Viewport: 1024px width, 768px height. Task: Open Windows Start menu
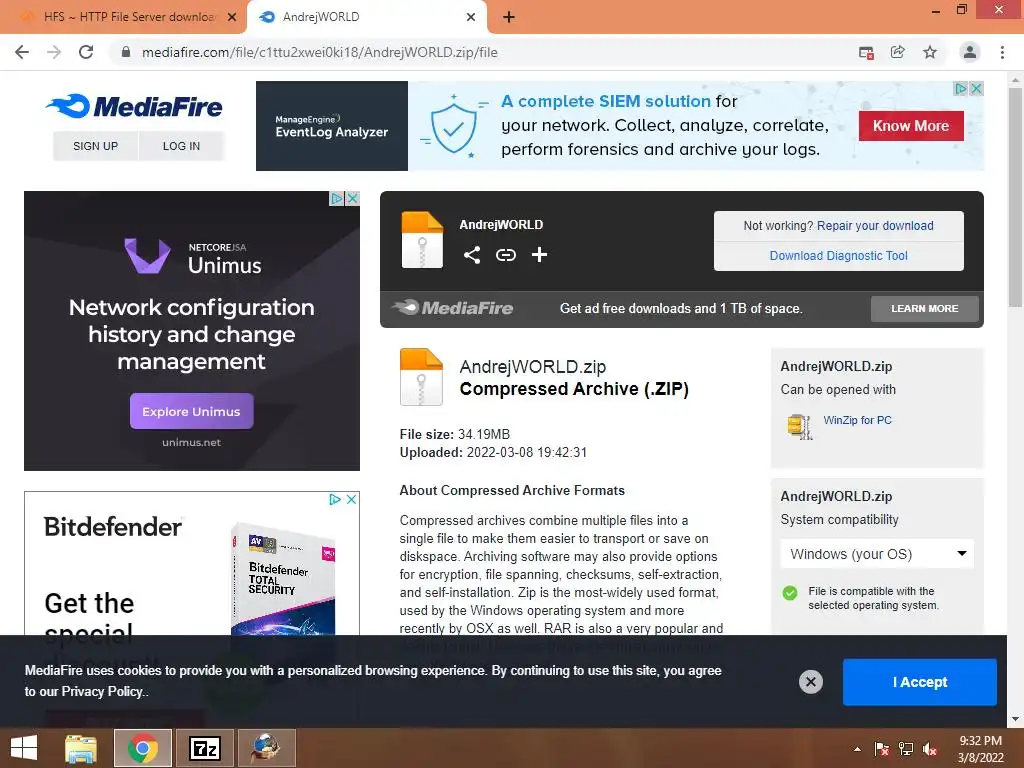[x=24, y=748]
